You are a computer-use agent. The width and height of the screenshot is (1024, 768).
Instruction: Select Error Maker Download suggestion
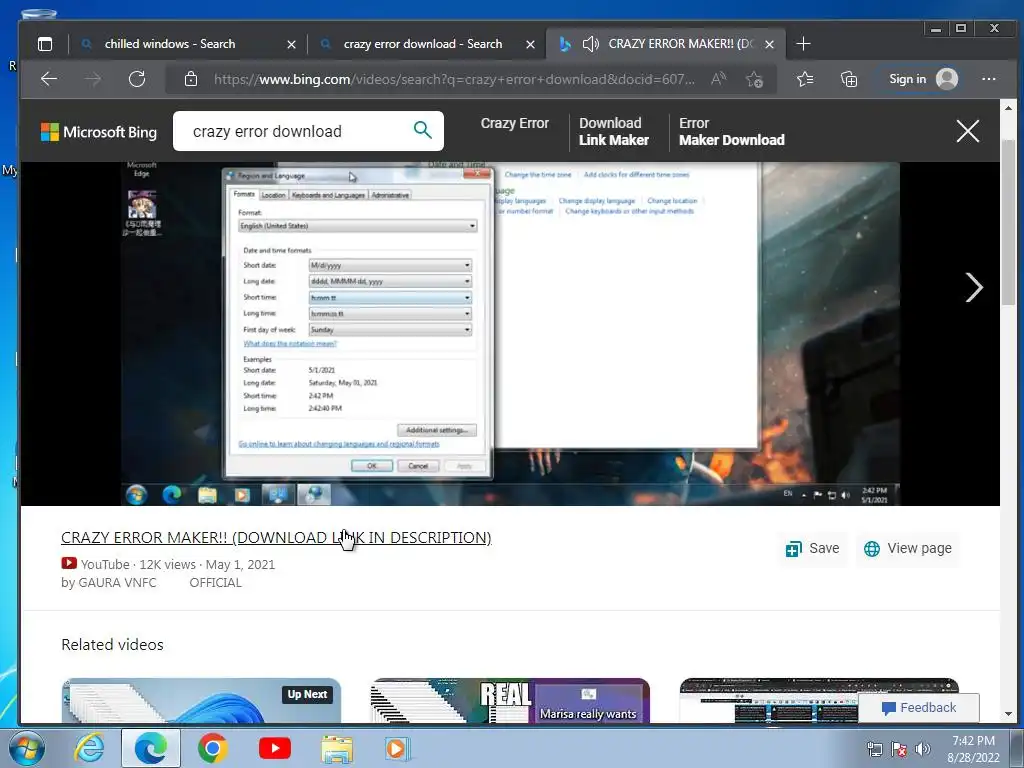pyautogui.click(x=731, y=131)
